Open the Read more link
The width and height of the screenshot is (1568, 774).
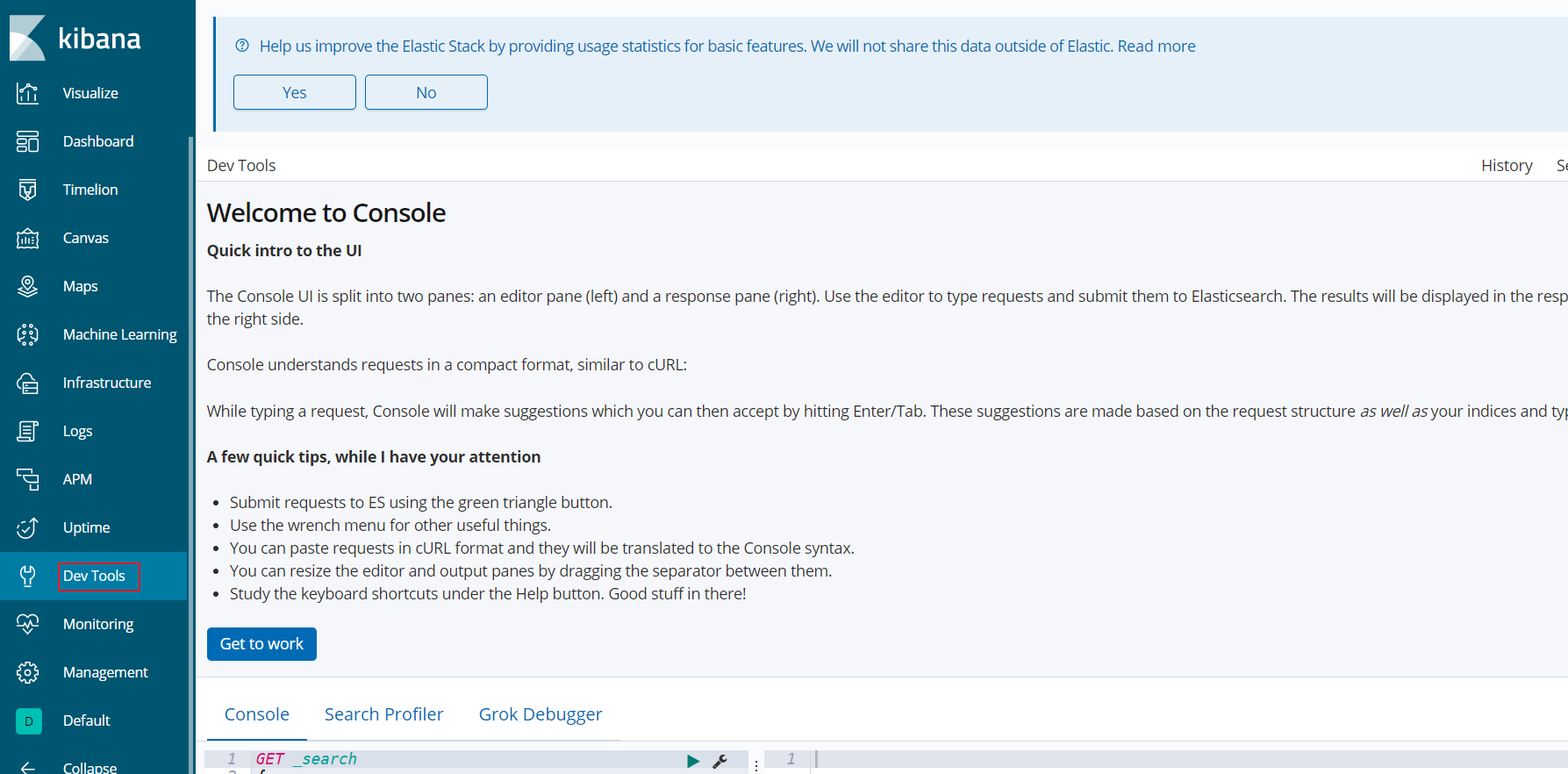pyautogui.click(x=1156, y=46)
